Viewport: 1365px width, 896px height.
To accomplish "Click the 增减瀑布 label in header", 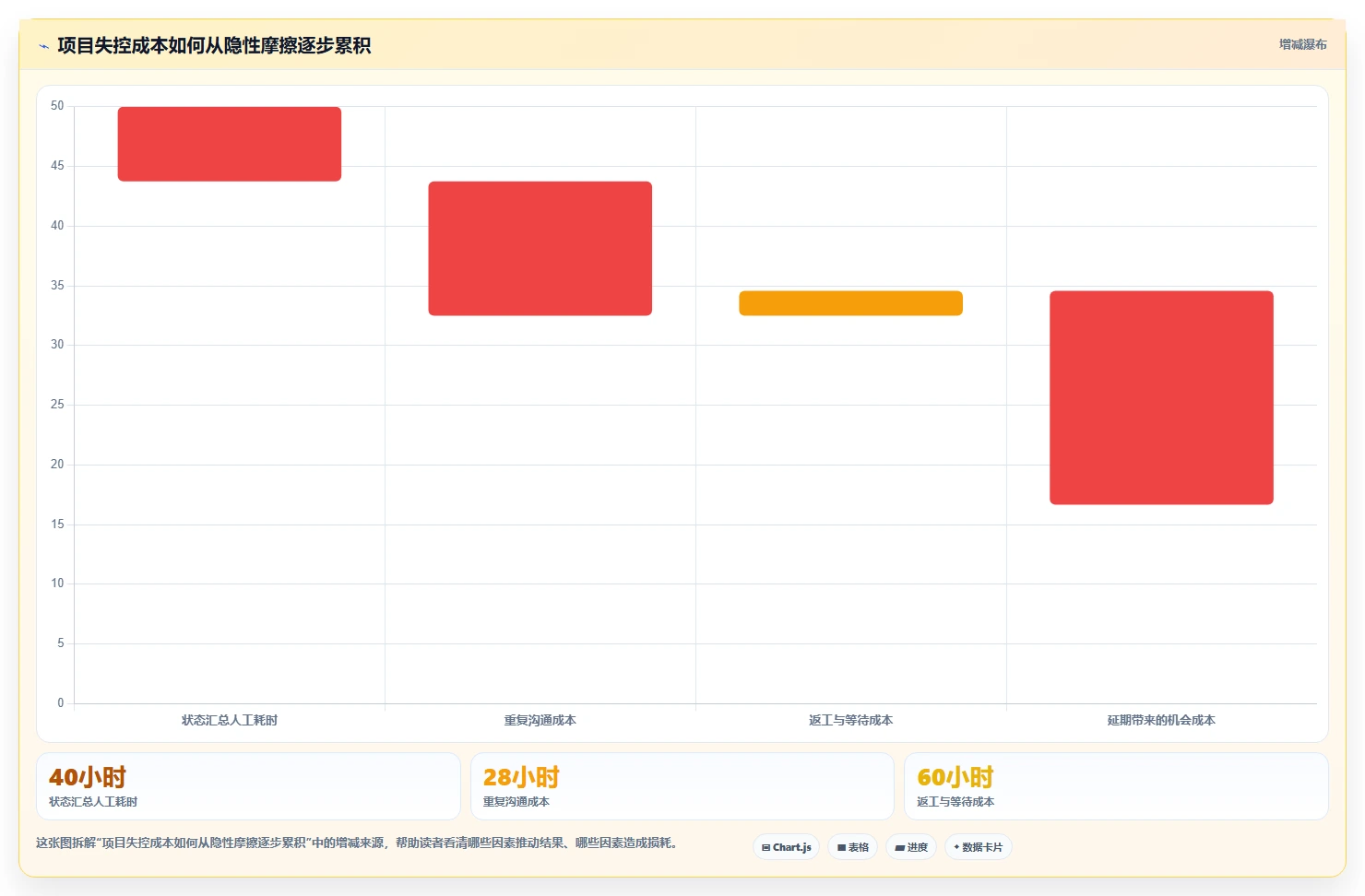I will coord(1302,44).
